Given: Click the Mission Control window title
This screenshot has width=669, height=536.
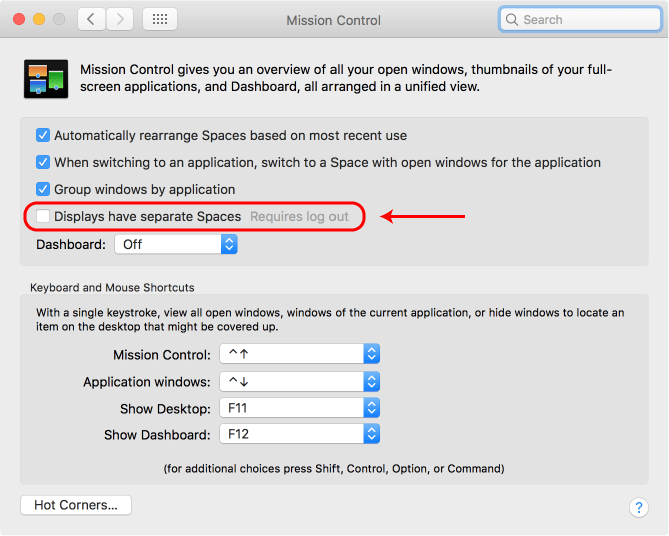Looking at the screenshot, I should coord(333,20).
